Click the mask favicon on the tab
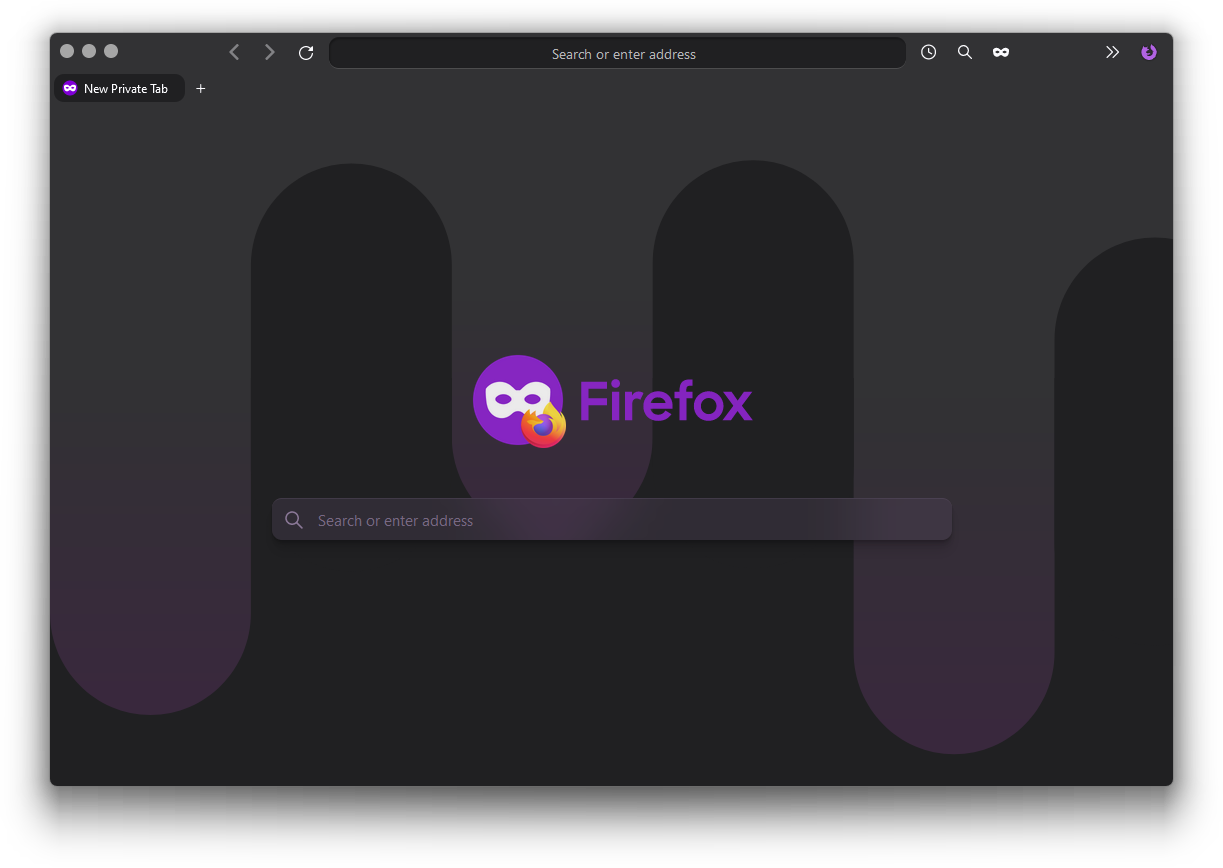 [69, 88]
